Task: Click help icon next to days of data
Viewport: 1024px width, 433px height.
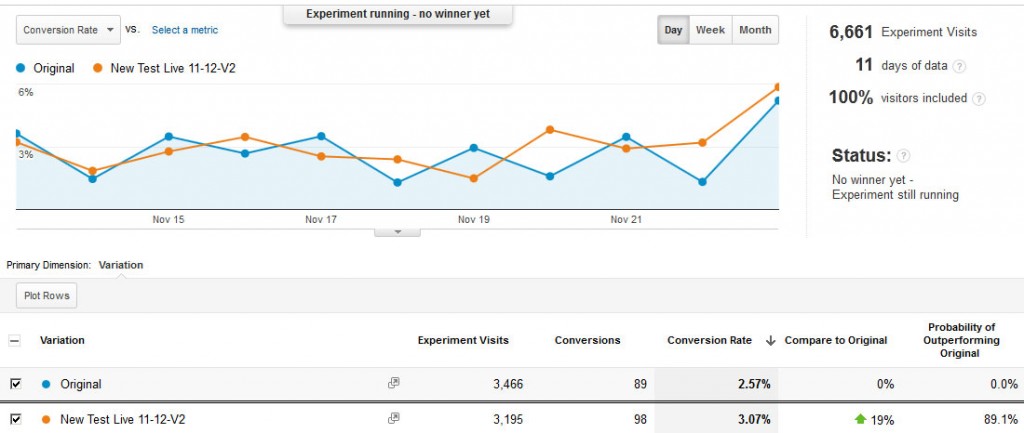Action: (x=959, y=66)
